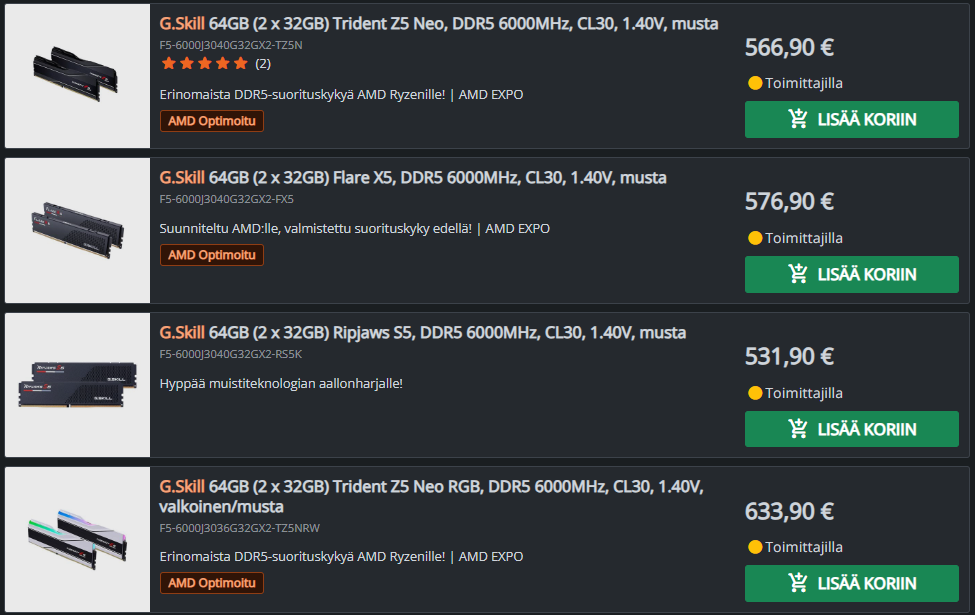The height and width of the screenshot is (615, 975).
Task: Click Toimittajilla status for Ripjaws S5
Action: pos(803,393)
